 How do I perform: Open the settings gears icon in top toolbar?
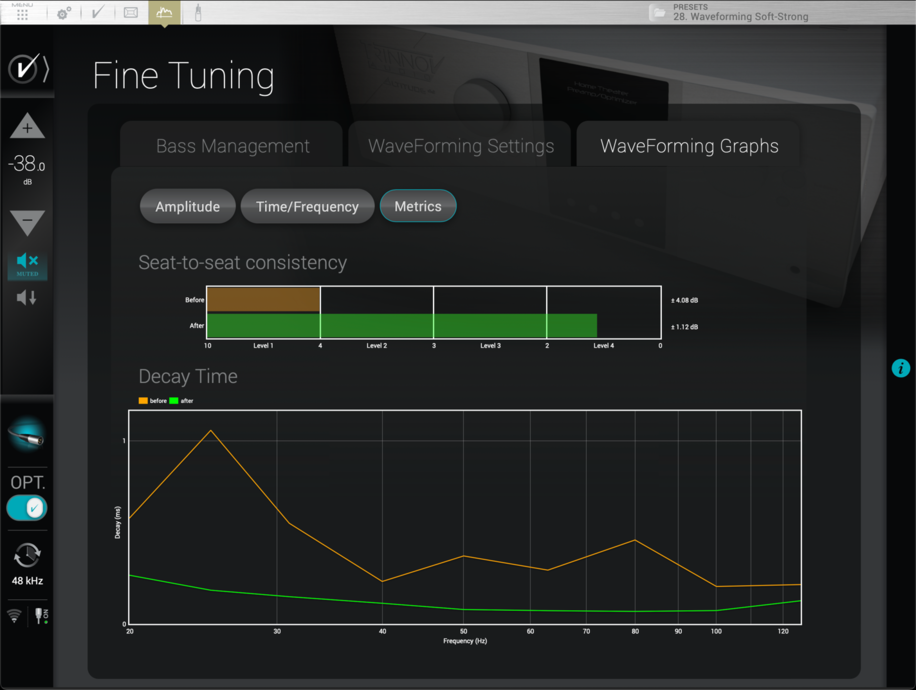(64, 13)
